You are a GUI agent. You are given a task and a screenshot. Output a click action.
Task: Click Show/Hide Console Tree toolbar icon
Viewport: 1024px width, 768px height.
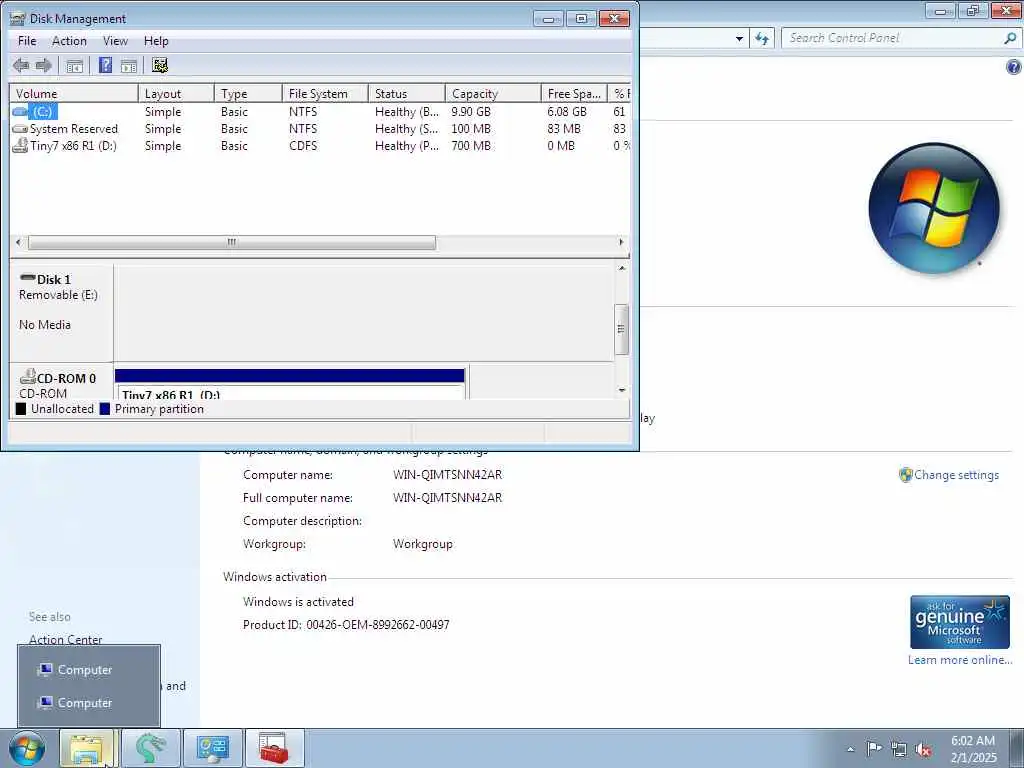coord(74,65)
